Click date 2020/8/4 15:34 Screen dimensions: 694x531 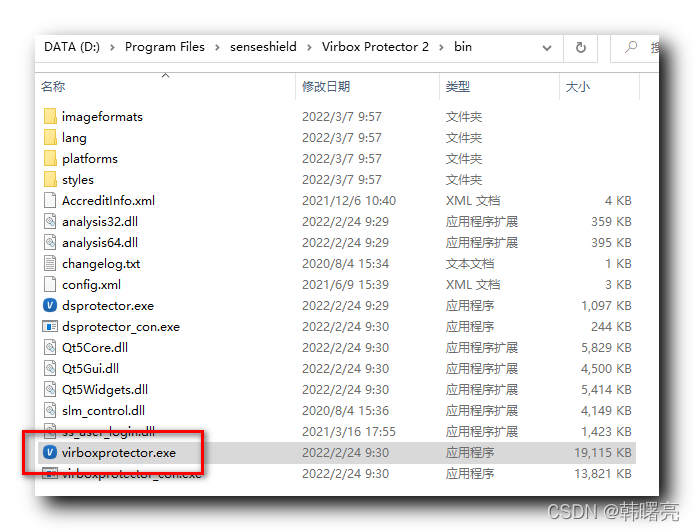[345, 264]
